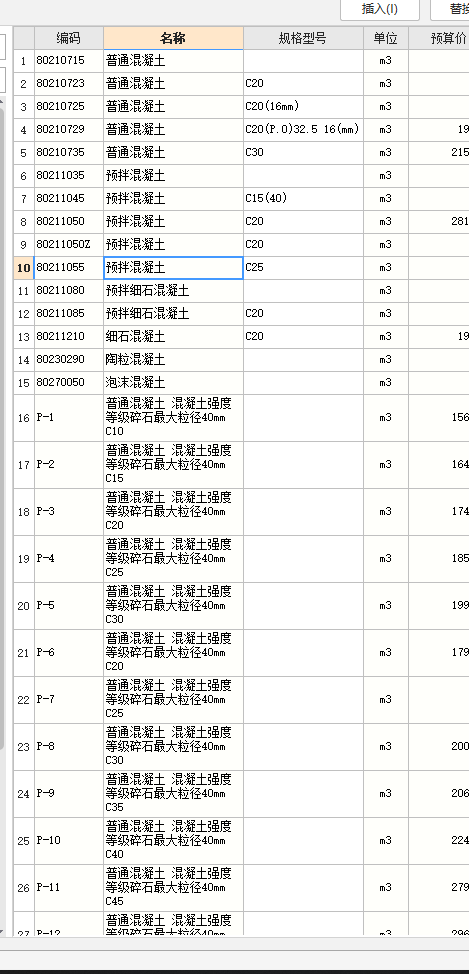Select the P-2 code cell
This screenshot has width=469, height=974.
pos(68,465)
